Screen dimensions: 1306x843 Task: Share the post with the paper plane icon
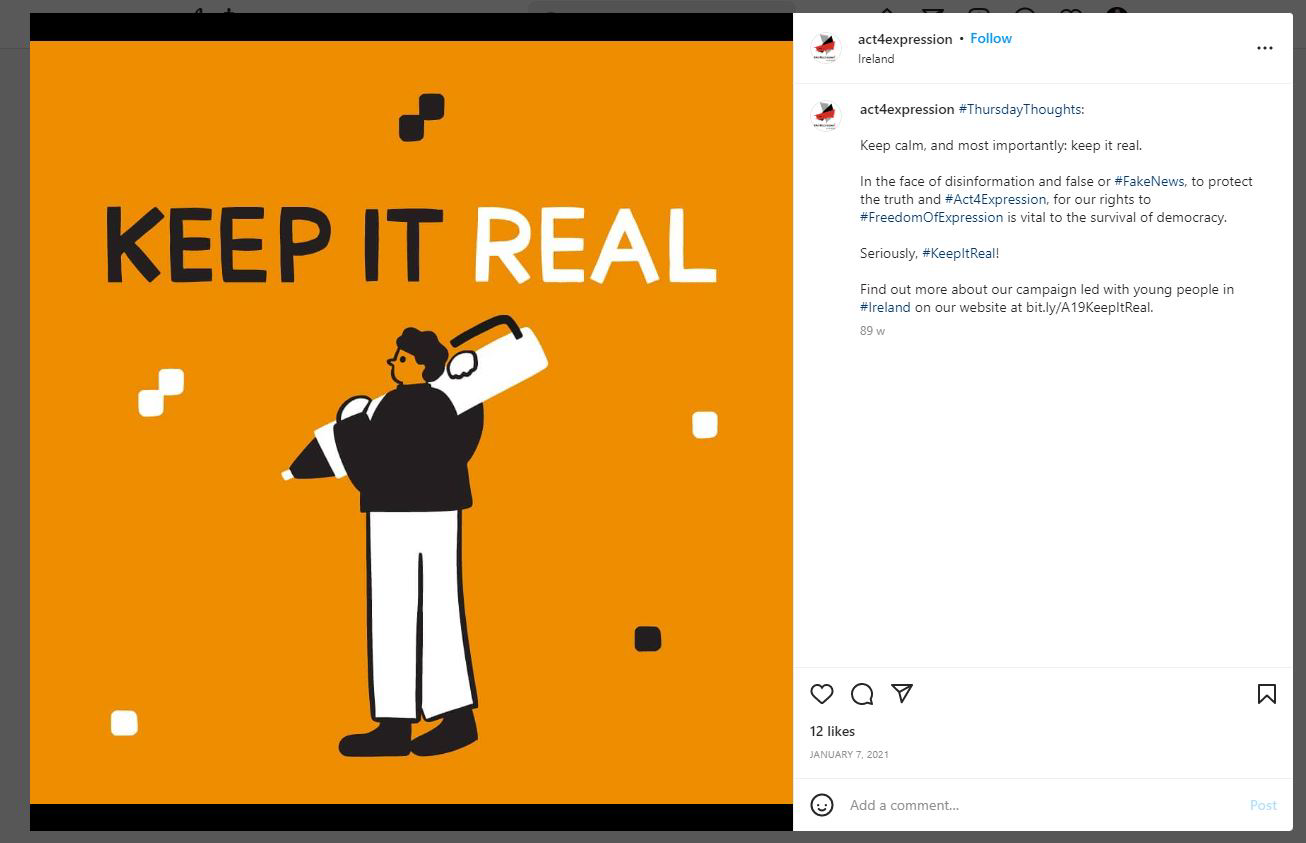pos(902,693)
